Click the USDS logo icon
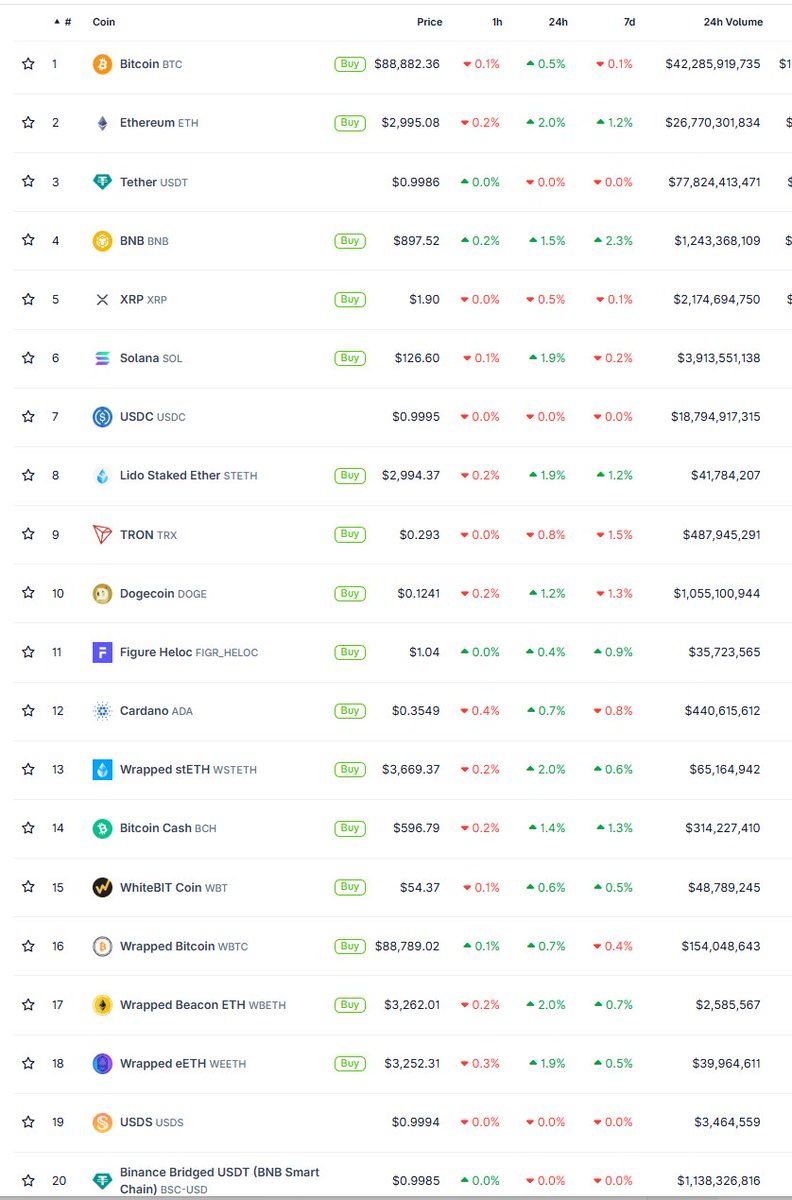The width and height of the screenshot is (792, 1200). [x=102, y=1122]
